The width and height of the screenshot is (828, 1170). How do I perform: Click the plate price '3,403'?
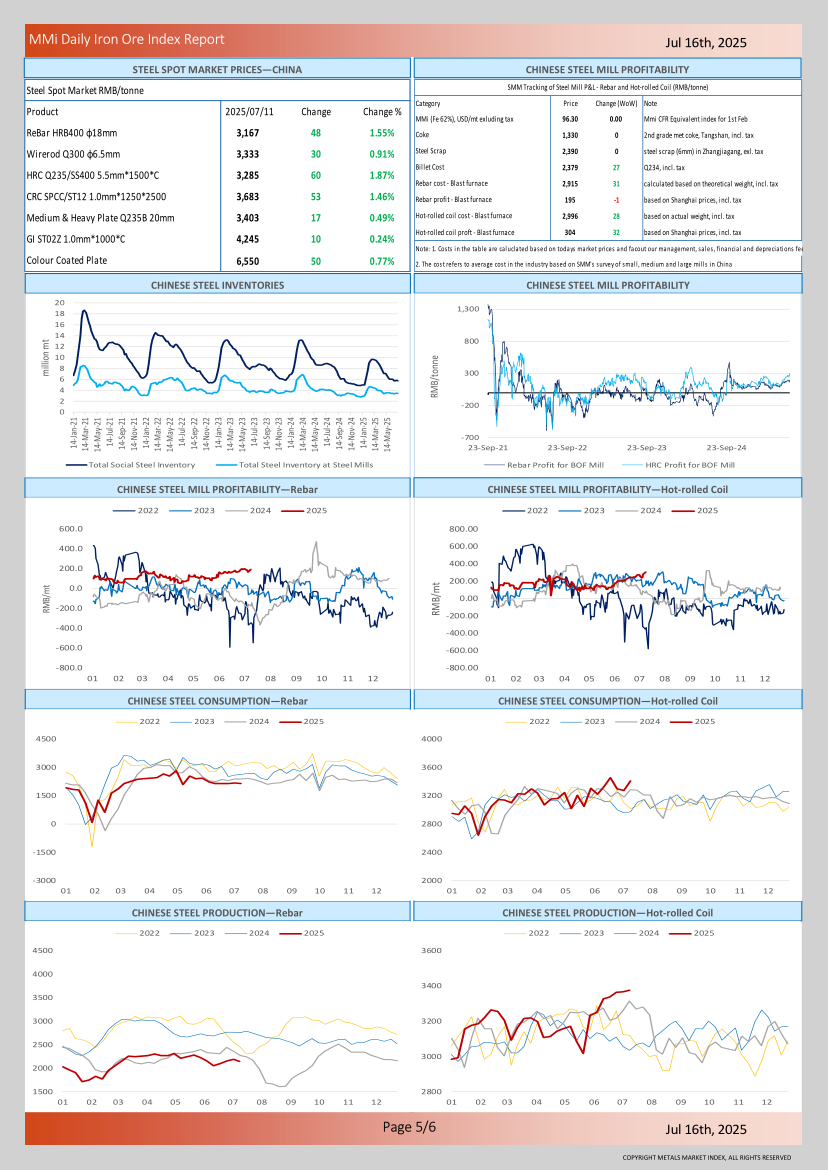(x=248, y=218)
